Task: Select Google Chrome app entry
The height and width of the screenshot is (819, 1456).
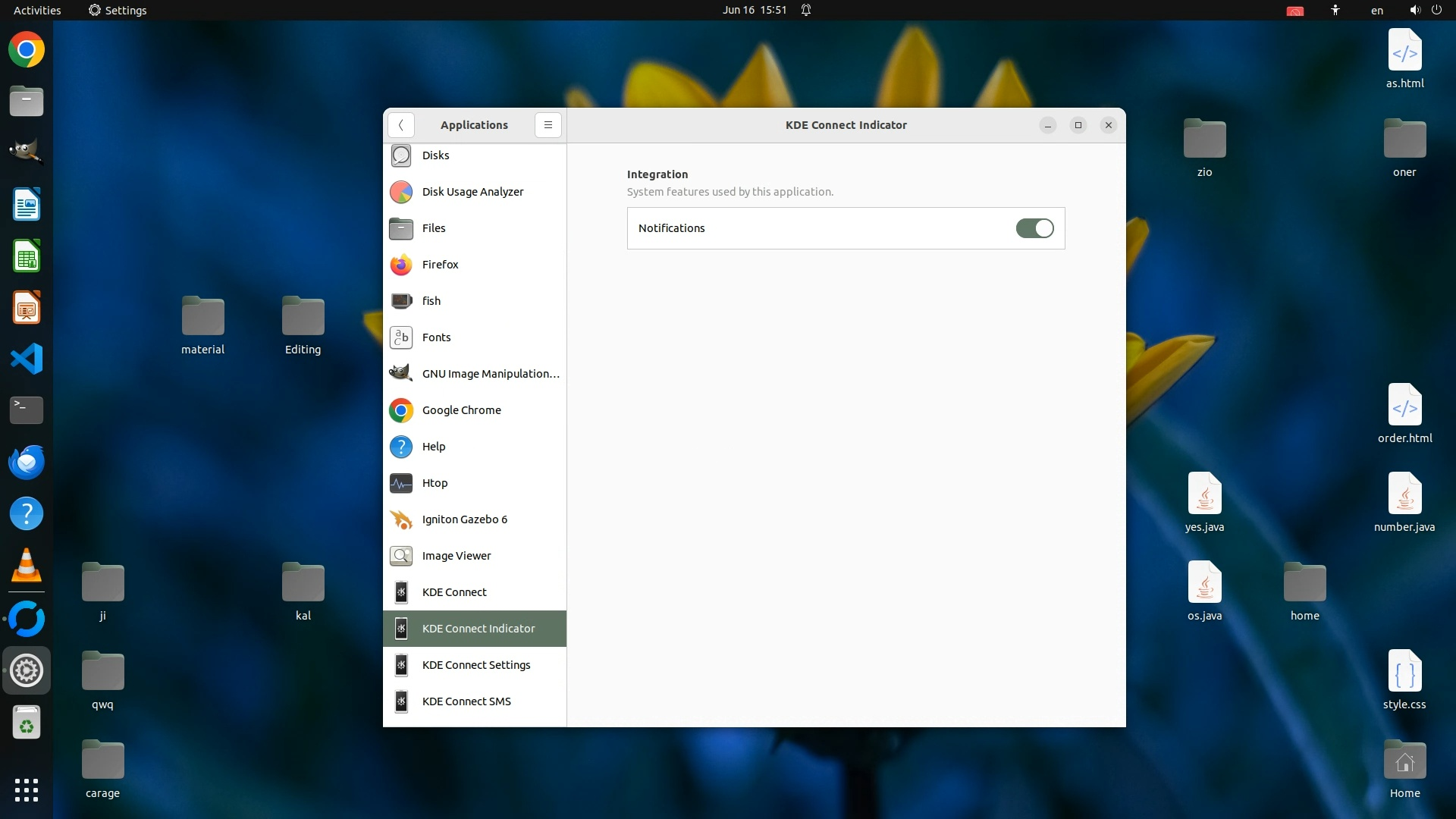Action: (x=461, y=410)
